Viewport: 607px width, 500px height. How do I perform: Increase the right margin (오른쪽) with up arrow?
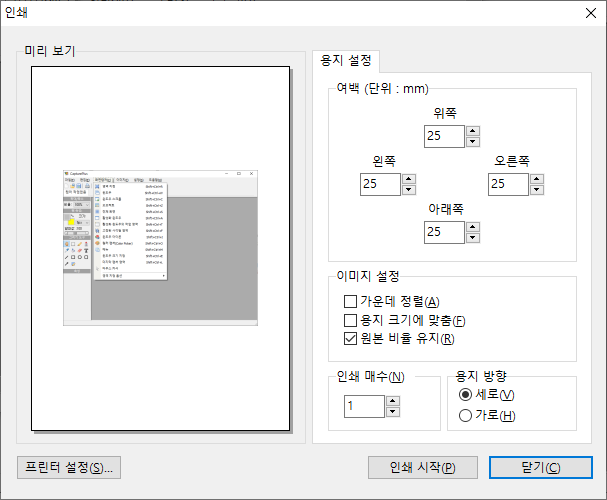coord(536,179)
